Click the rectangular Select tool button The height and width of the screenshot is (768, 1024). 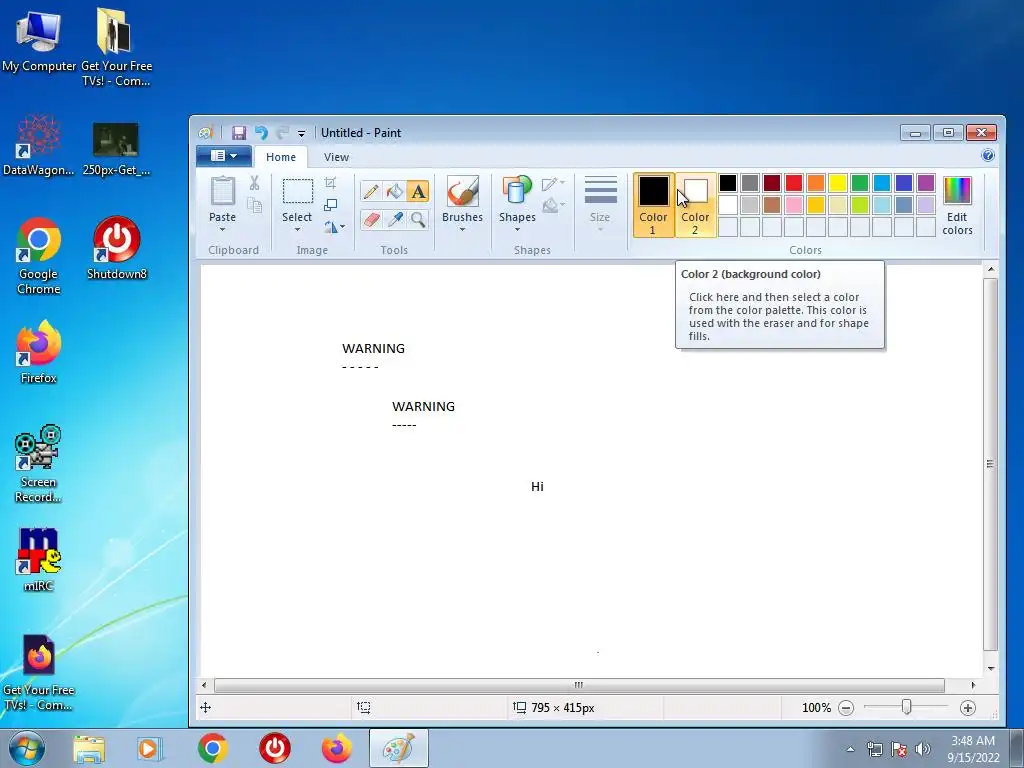[x=297, y=192]
